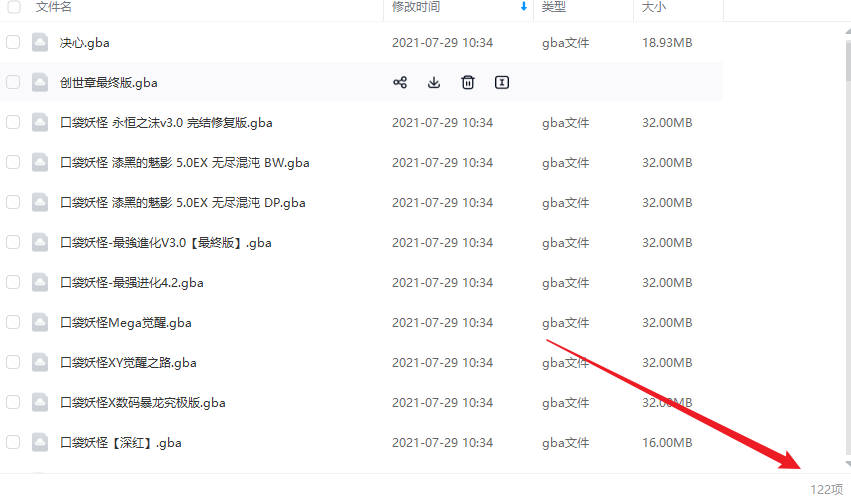Open file 口袋妖怪X数码暴龙究极版.gba

coord(143,403)
